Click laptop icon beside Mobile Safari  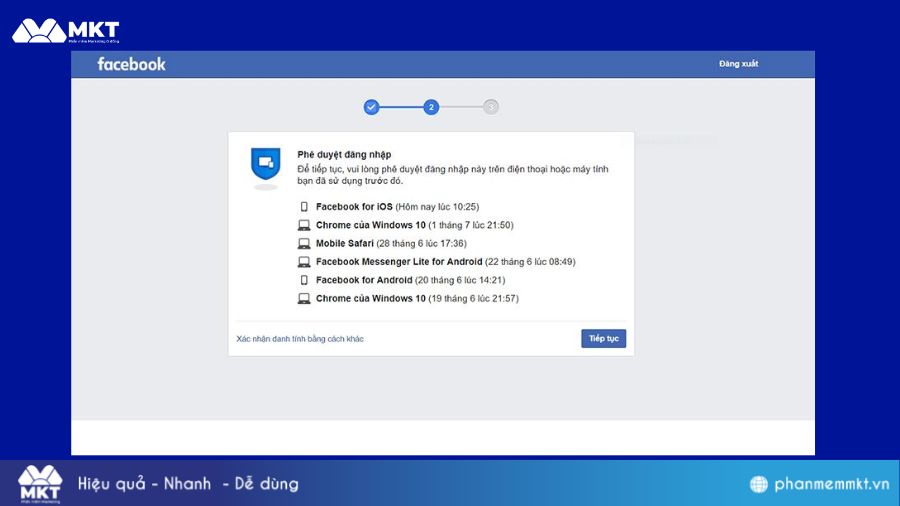click(x=304, y=243)
